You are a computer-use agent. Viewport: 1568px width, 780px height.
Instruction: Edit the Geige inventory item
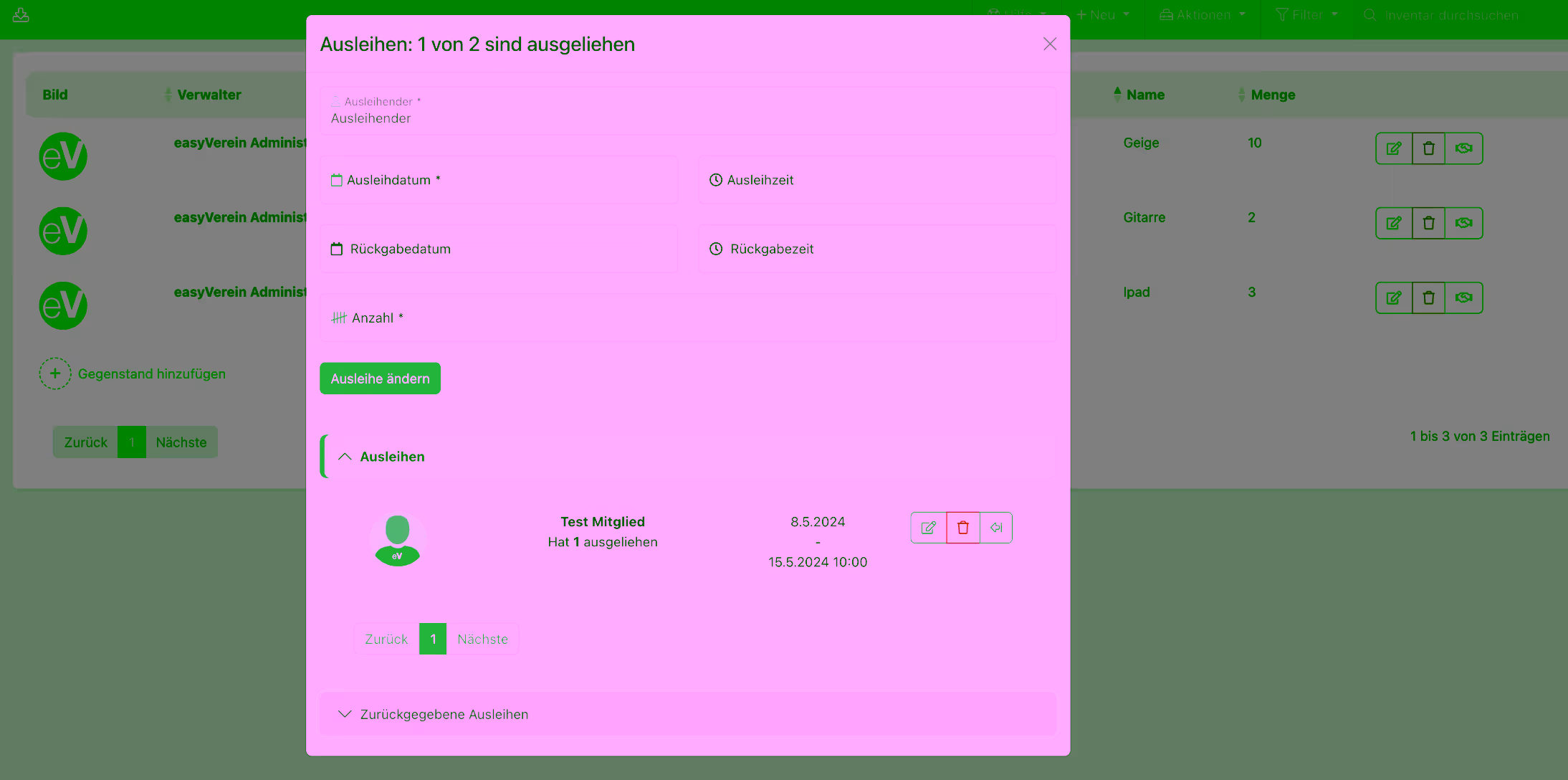tap(1394, 148)
